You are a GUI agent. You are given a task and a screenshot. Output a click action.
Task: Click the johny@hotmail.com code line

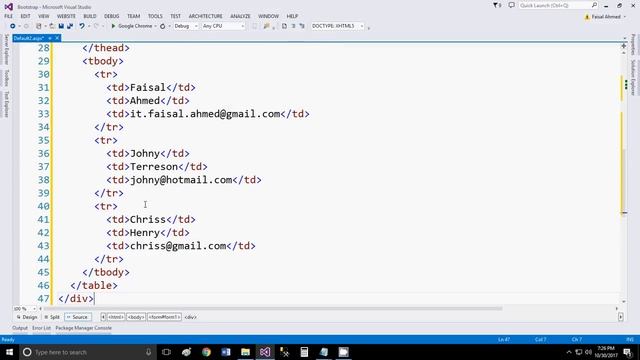184,180
